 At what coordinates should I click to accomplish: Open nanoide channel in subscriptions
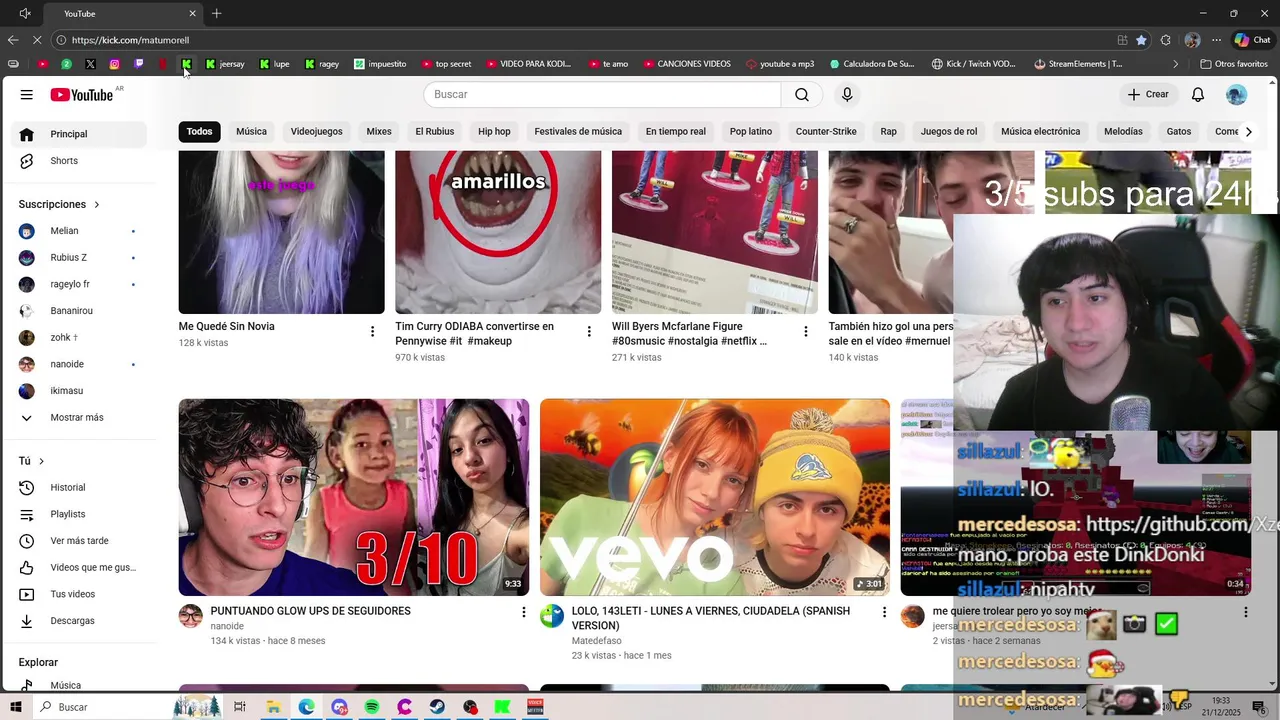(80, 364)
